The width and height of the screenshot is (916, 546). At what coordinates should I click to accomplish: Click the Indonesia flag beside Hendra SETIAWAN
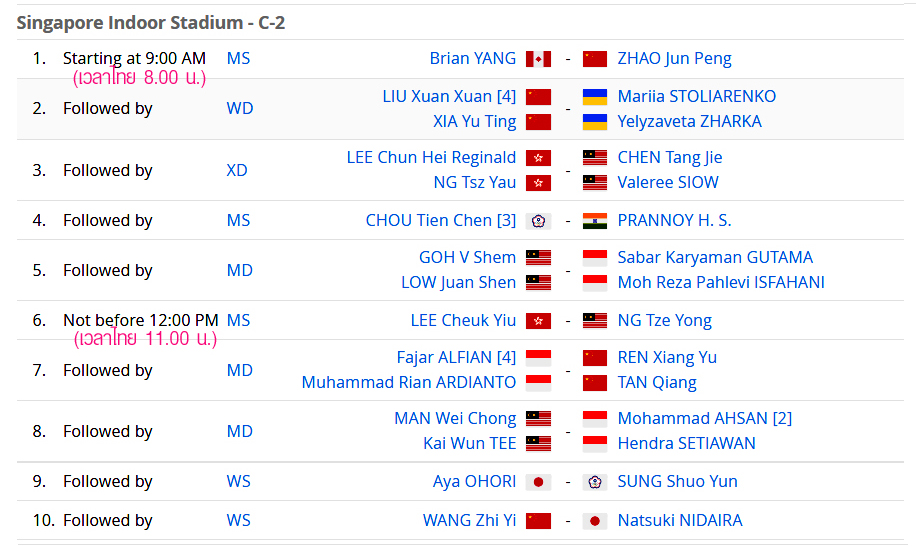pyautogui.click(x=595, y=444)
